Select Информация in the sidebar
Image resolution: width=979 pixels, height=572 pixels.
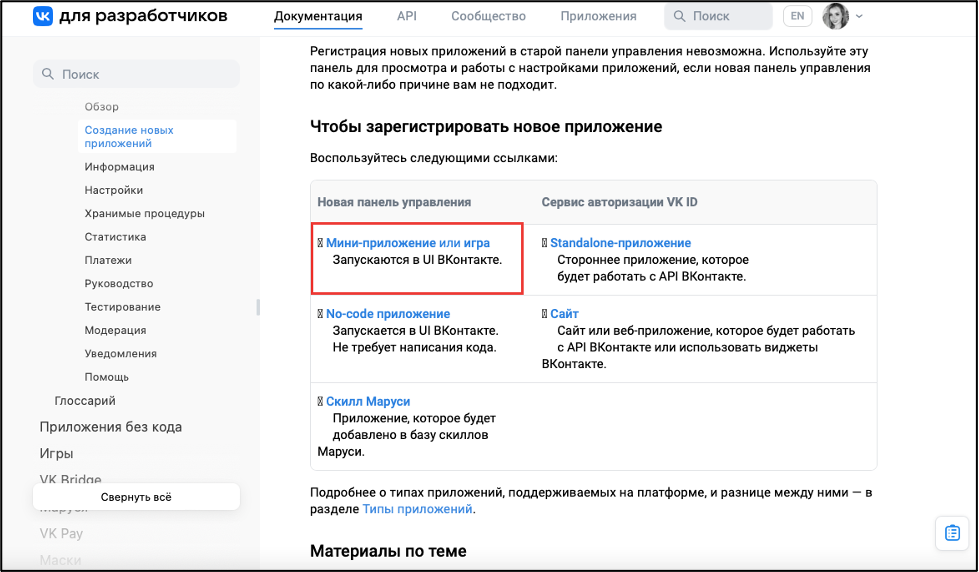point(119,167)
